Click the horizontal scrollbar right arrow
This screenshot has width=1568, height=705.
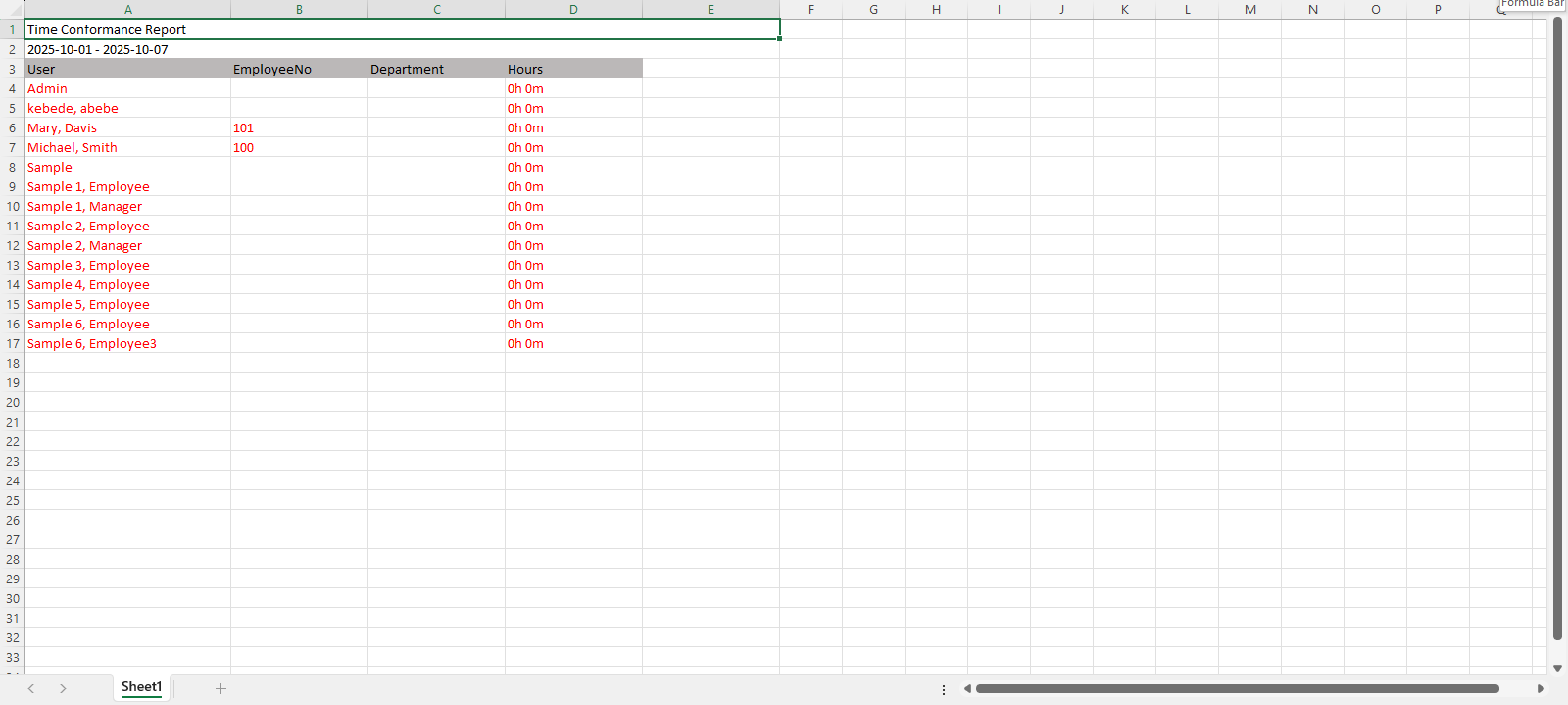(1541, 688)
